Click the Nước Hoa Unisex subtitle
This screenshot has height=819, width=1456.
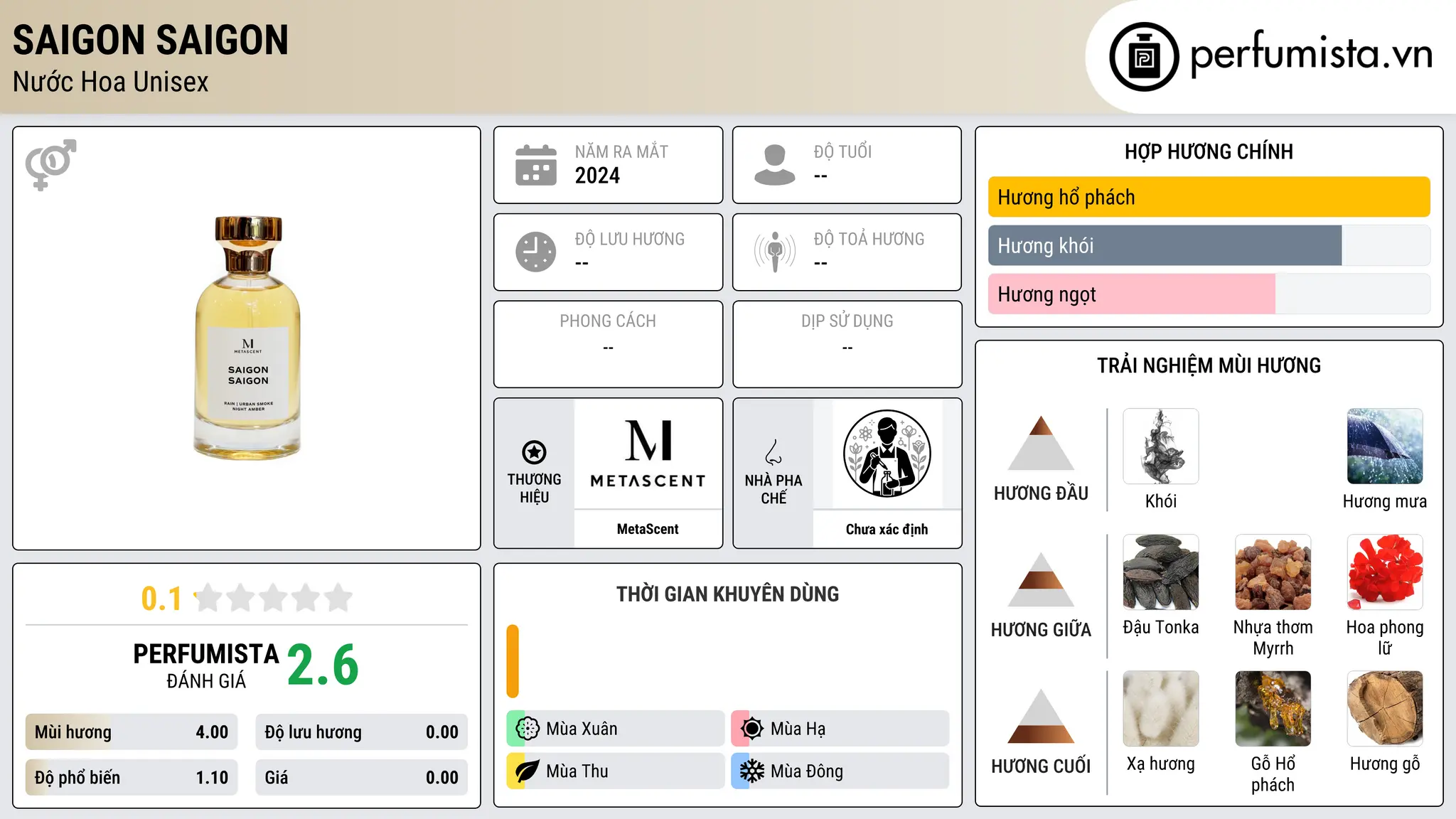(110, 82)
